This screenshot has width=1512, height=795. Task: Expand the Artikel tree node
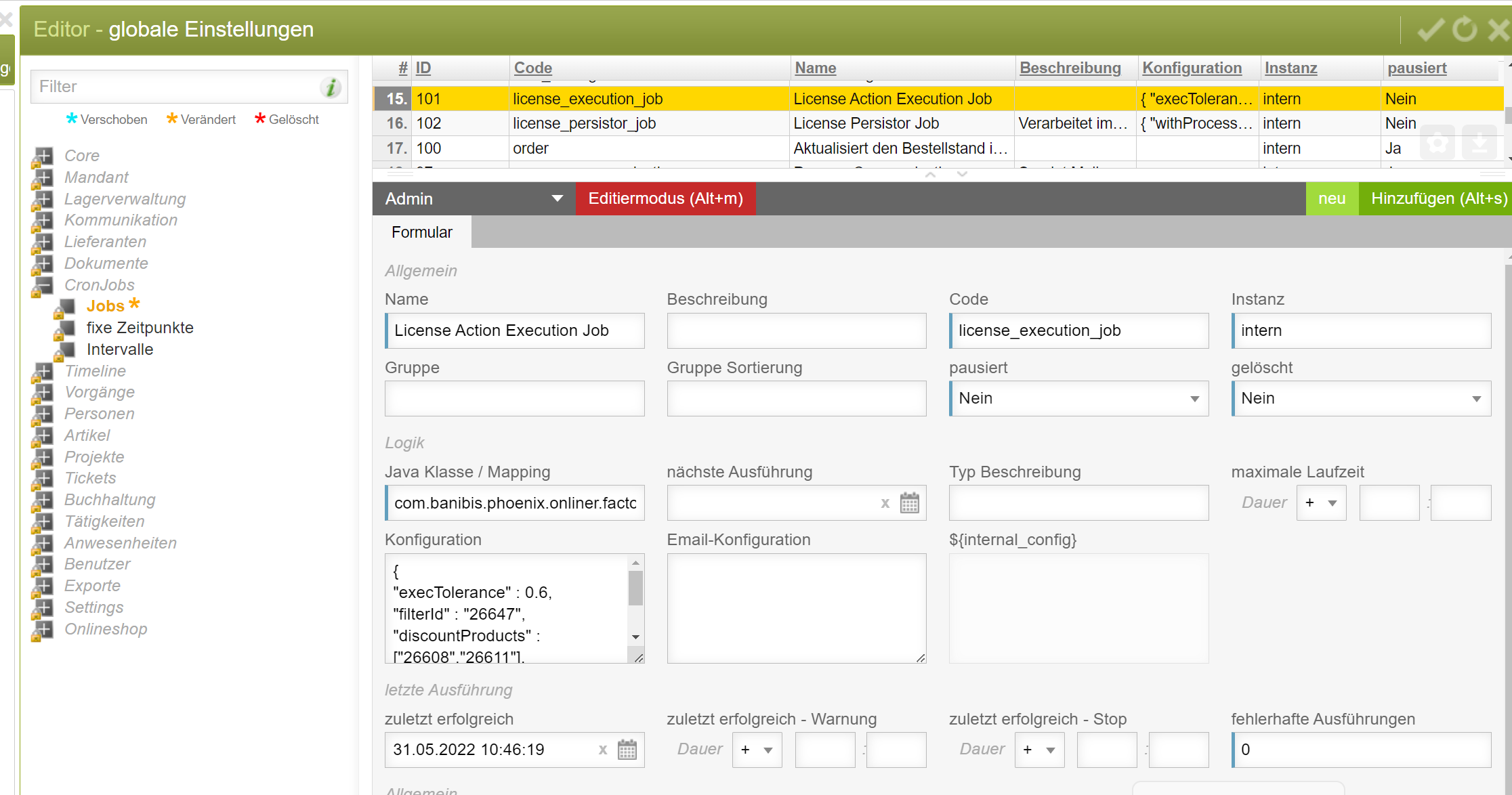(43, 436)
